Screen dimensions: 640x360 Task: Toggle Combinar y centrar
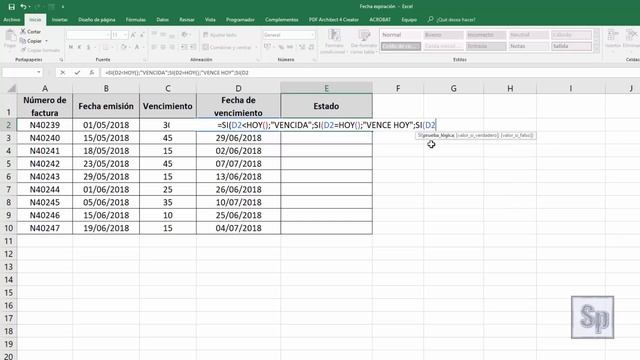point(227,47)
